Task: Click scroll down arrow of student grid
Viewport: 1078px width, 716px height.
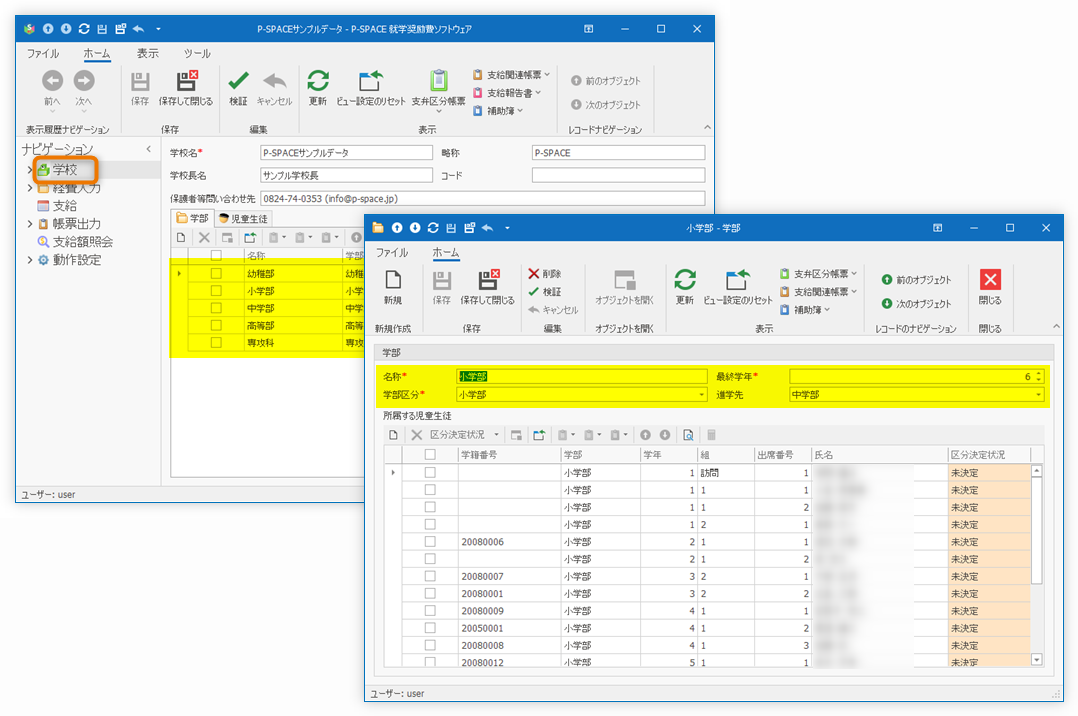Action: coord(1037,660)
